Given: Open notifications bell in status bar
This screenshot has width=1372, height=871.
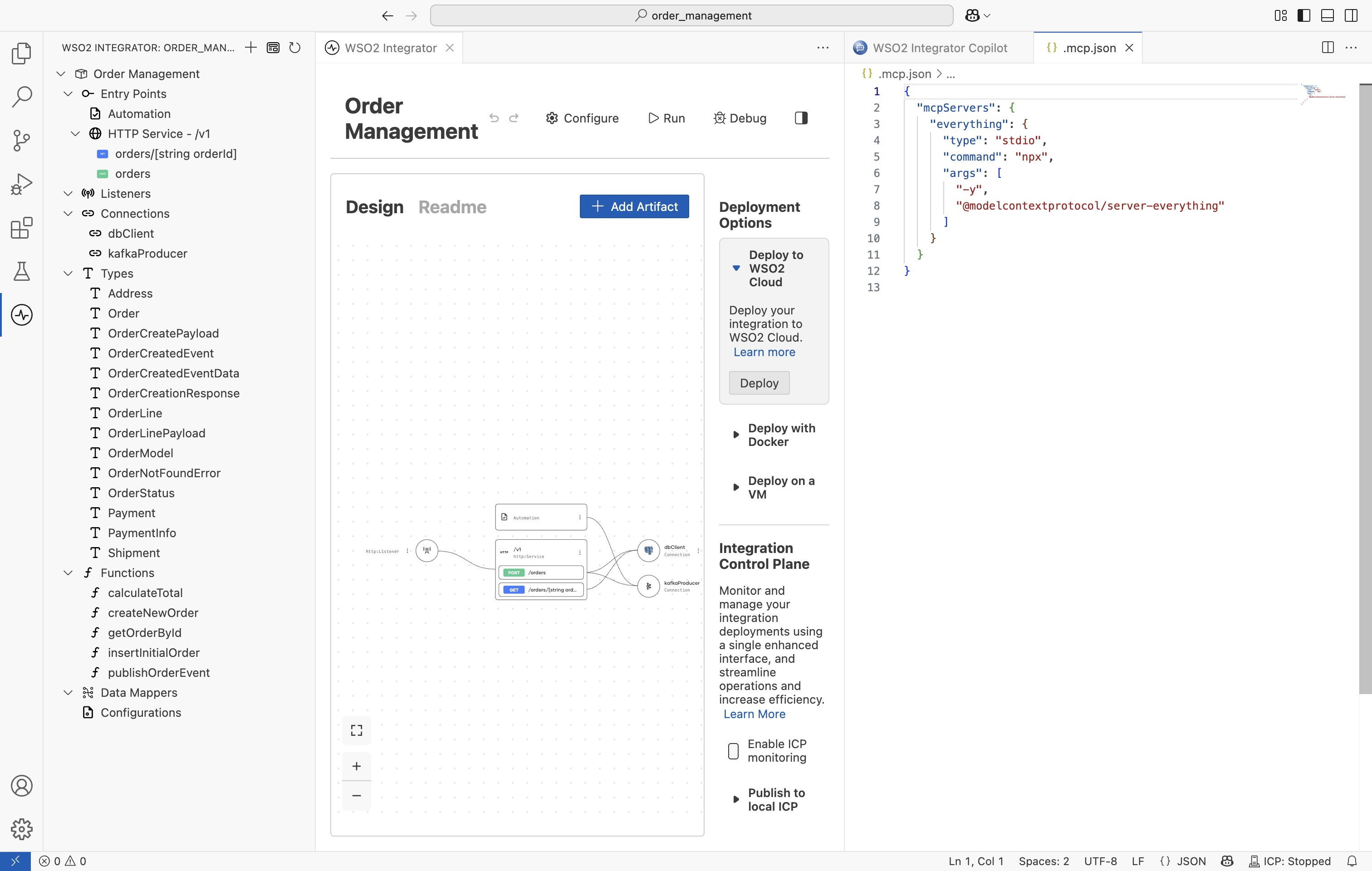Looking at the screenshot, I should click(1352, 861).
